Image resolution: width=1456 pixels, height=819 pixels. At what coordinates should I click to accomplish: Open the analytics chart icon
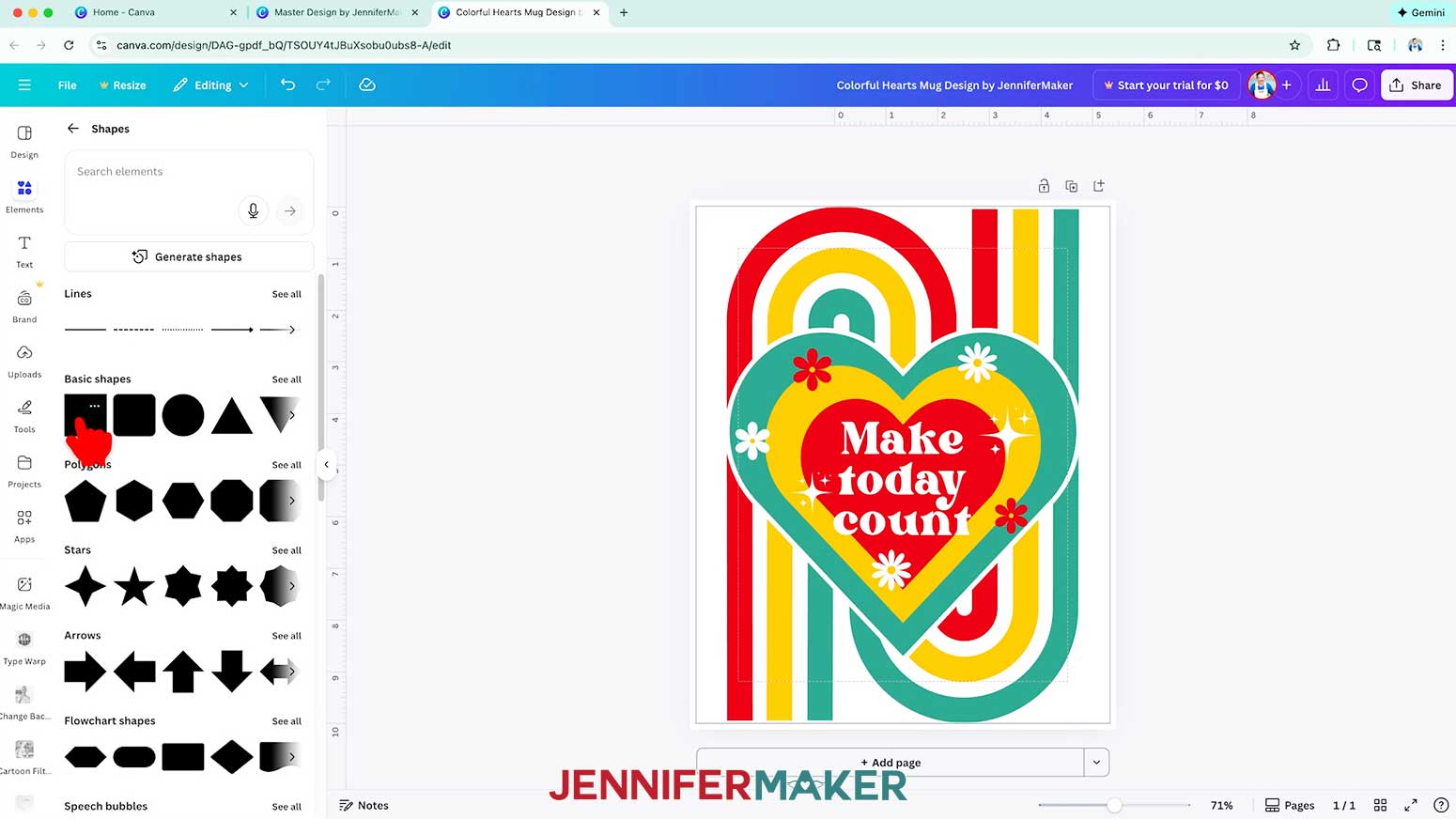pos(1323,85)
